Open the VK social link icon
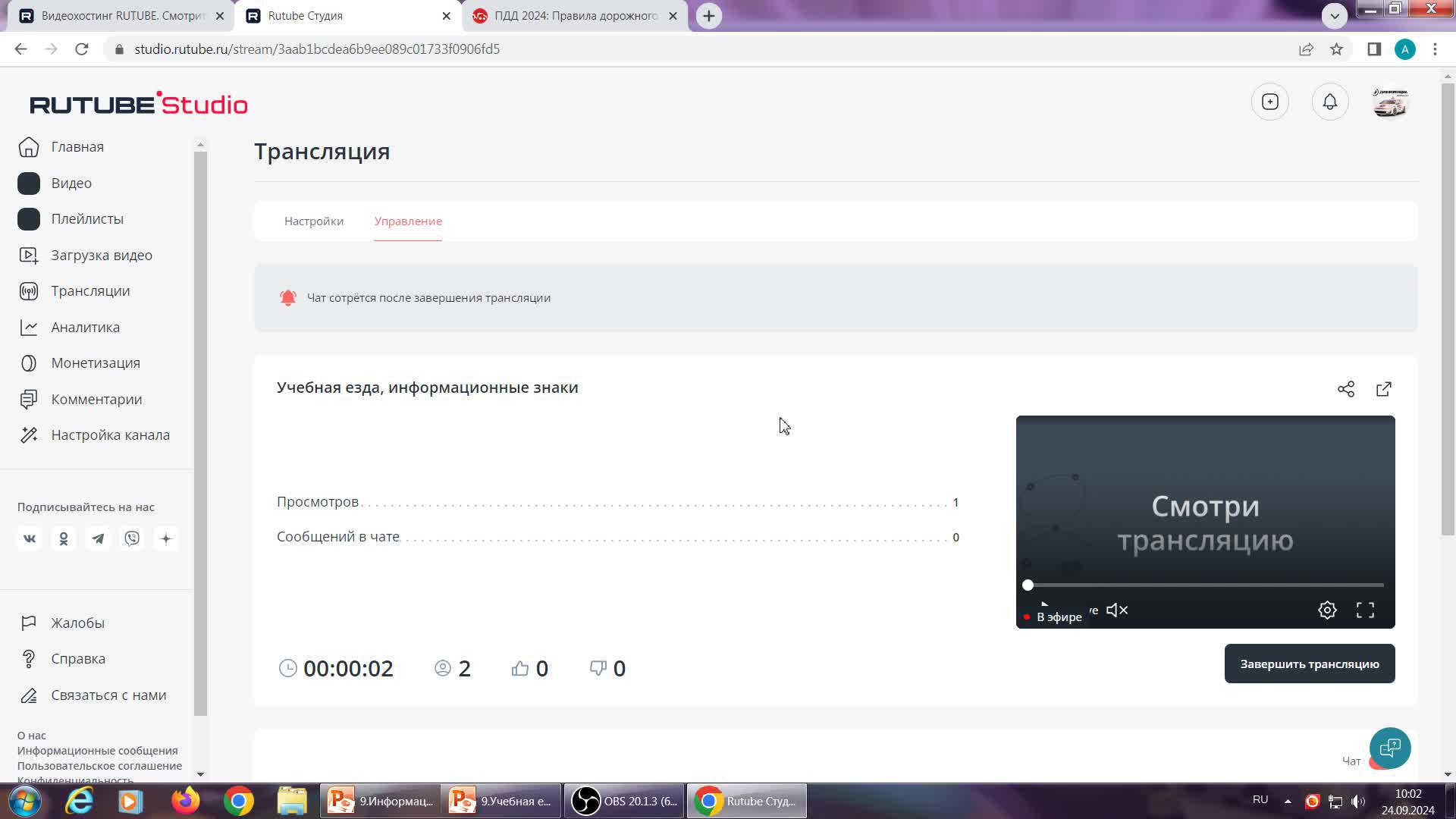This screenshot has width=1456, height=819. [x=30, y=538]
